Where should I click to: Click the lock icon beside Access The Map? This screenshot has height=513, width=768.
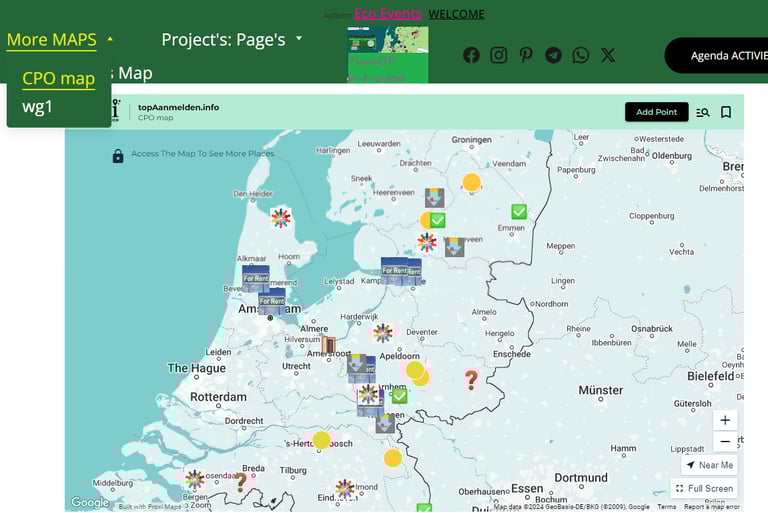pyautogui.click(x=118, y=156)
